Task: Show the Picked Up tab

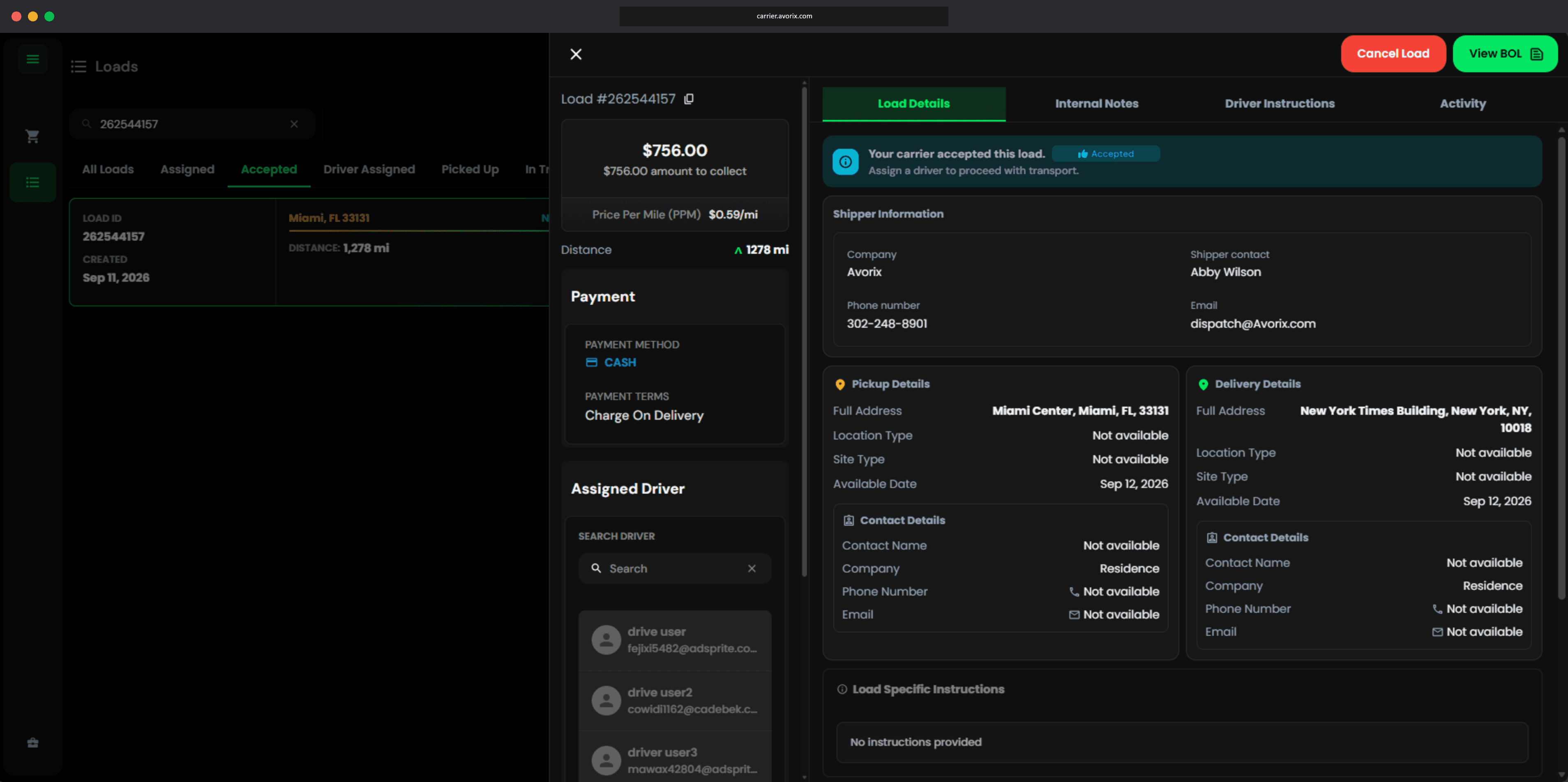Action: 470,169
